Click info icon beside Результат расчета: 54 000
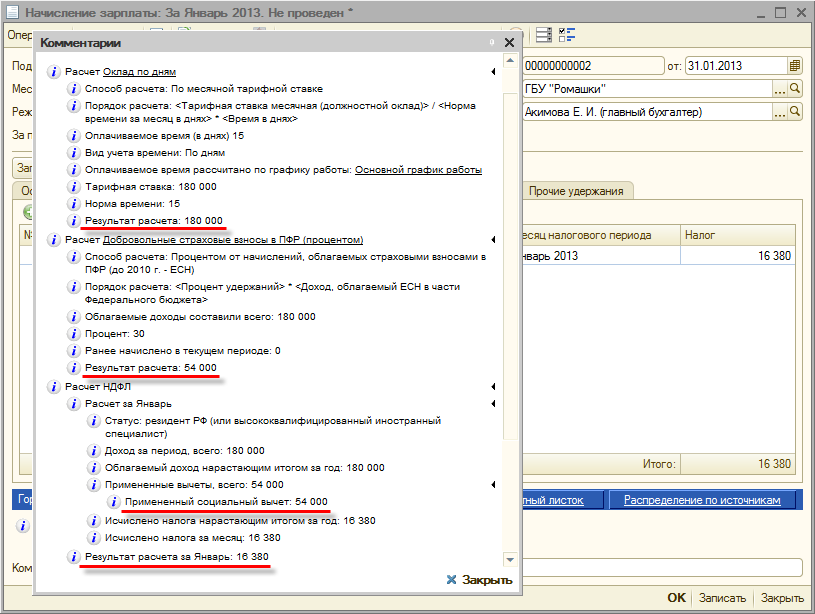 pyautogui.click(x=74, y=368)
